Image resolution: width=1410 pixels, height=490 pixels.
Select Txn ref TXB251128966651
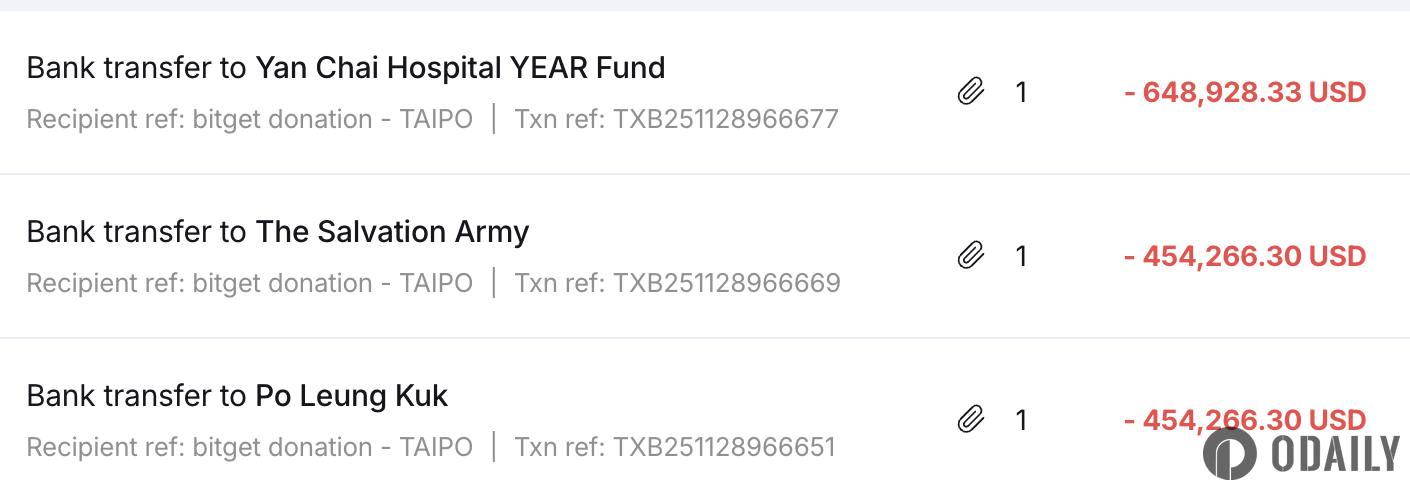[675, 447]
